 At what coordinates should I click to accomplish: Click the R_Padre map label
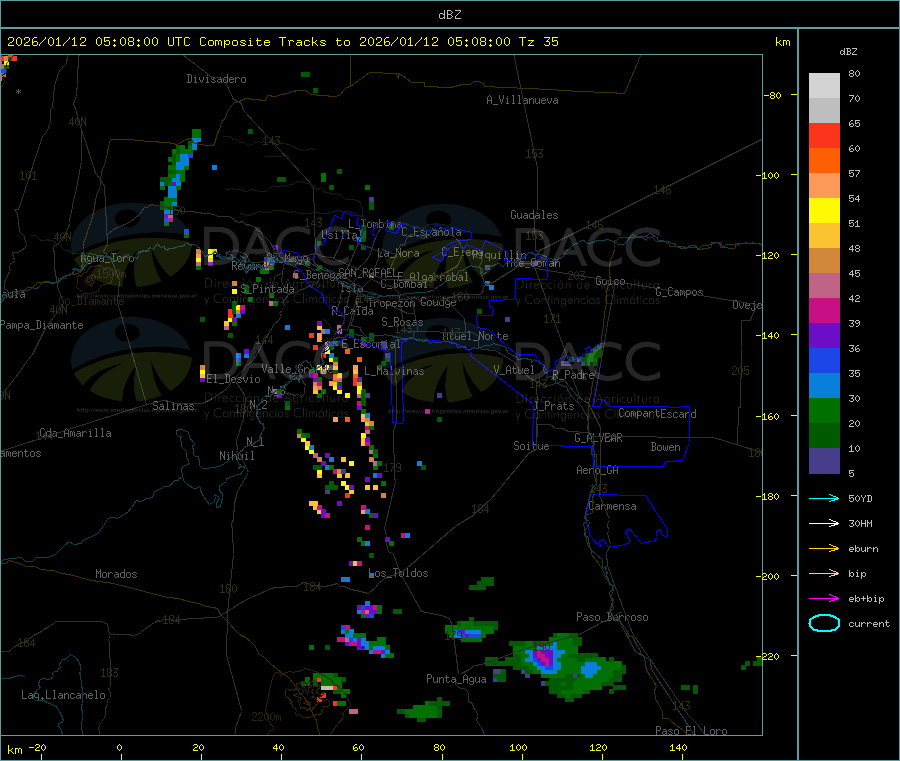(573, 375)
